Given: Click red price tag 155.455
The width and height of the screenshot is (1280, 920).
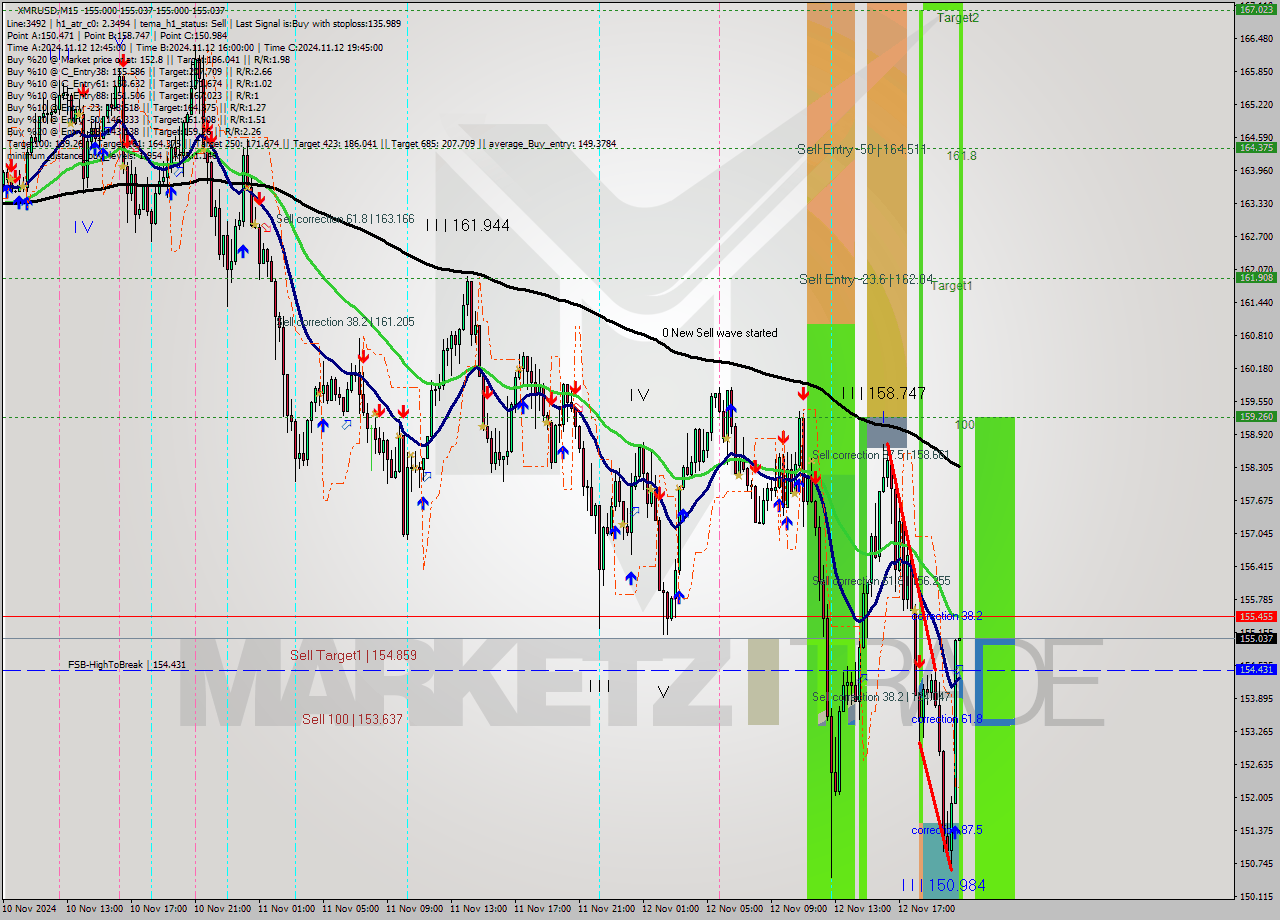Looking at the screenshot, I should pos(1255,617).
